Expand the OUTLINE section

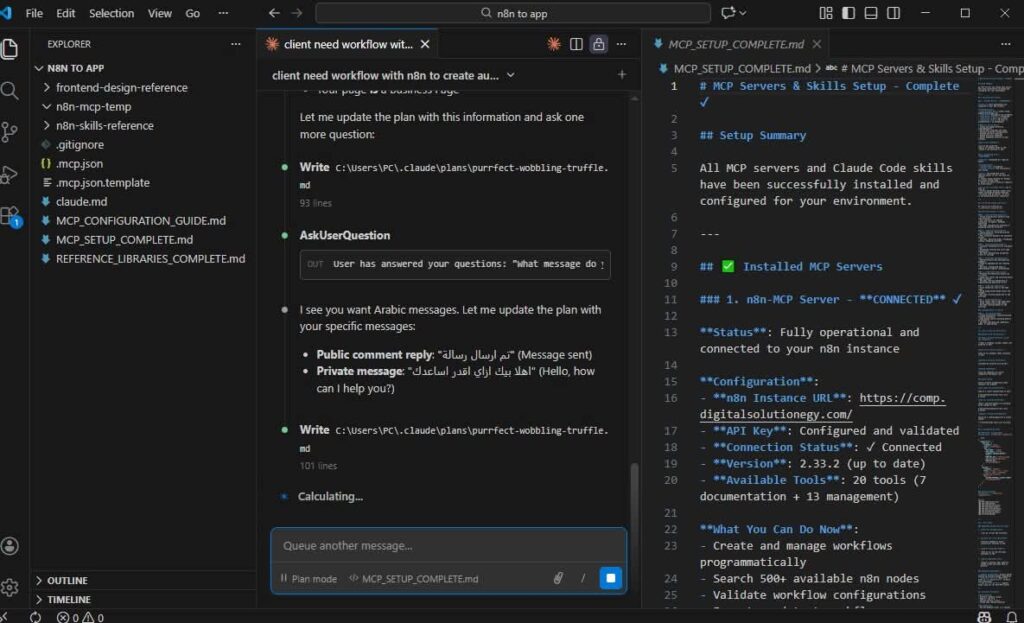(67, 580)
